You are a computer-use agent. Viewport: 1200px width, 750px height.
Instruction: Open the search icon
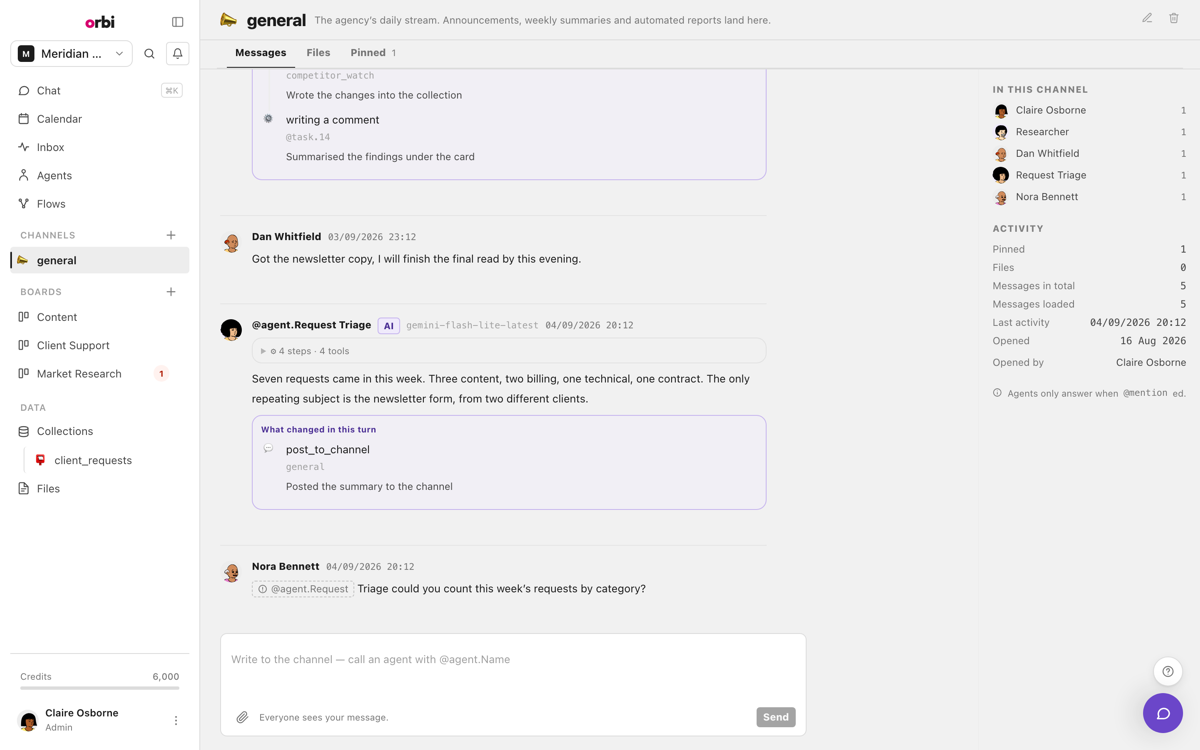coord(149,54)
